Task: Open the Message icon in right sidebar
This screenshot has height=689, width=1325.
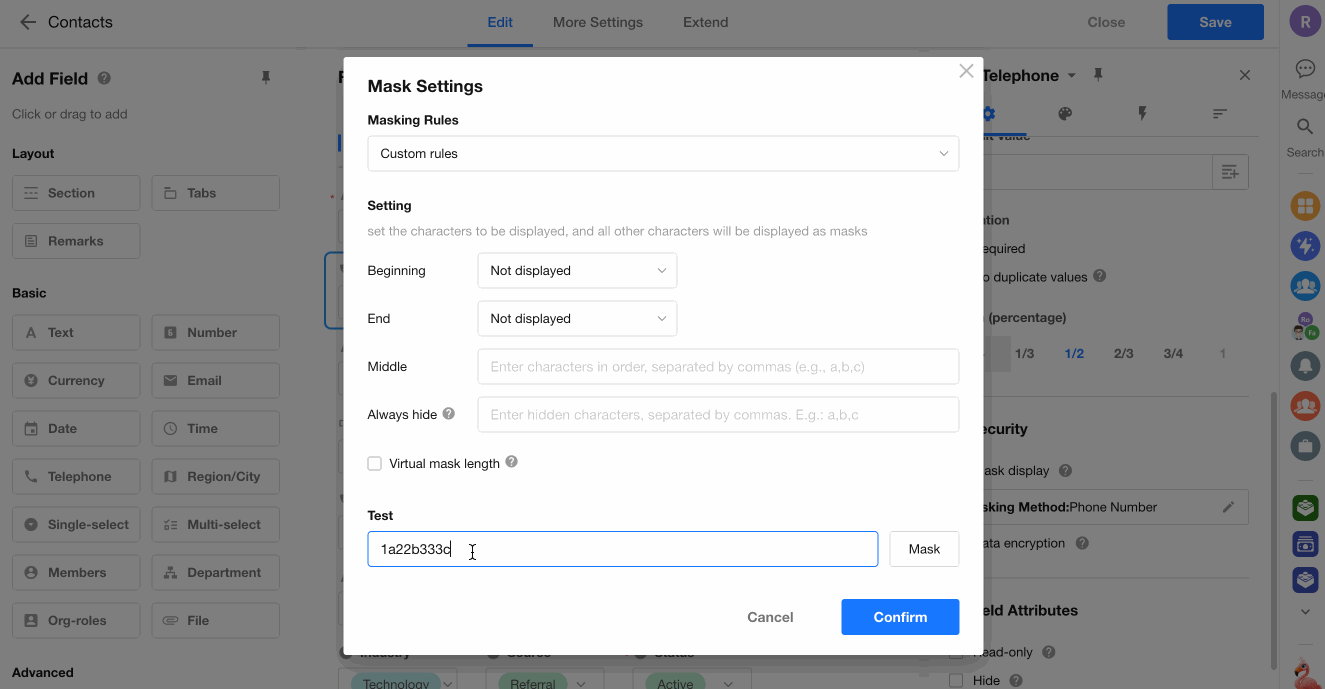Action: tap(1305, 69)
